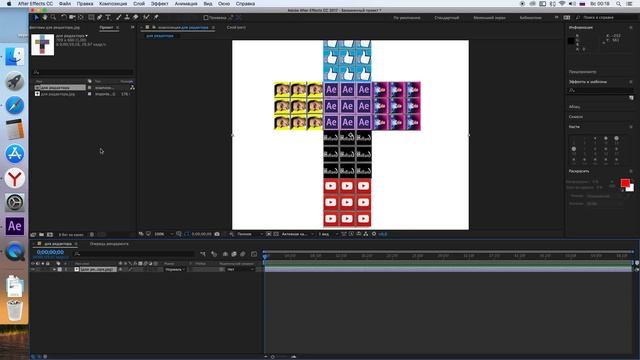This screenshot has width=640, height=360.
Task: Select the Rectangle shape tool
Action: coord(91,18)
